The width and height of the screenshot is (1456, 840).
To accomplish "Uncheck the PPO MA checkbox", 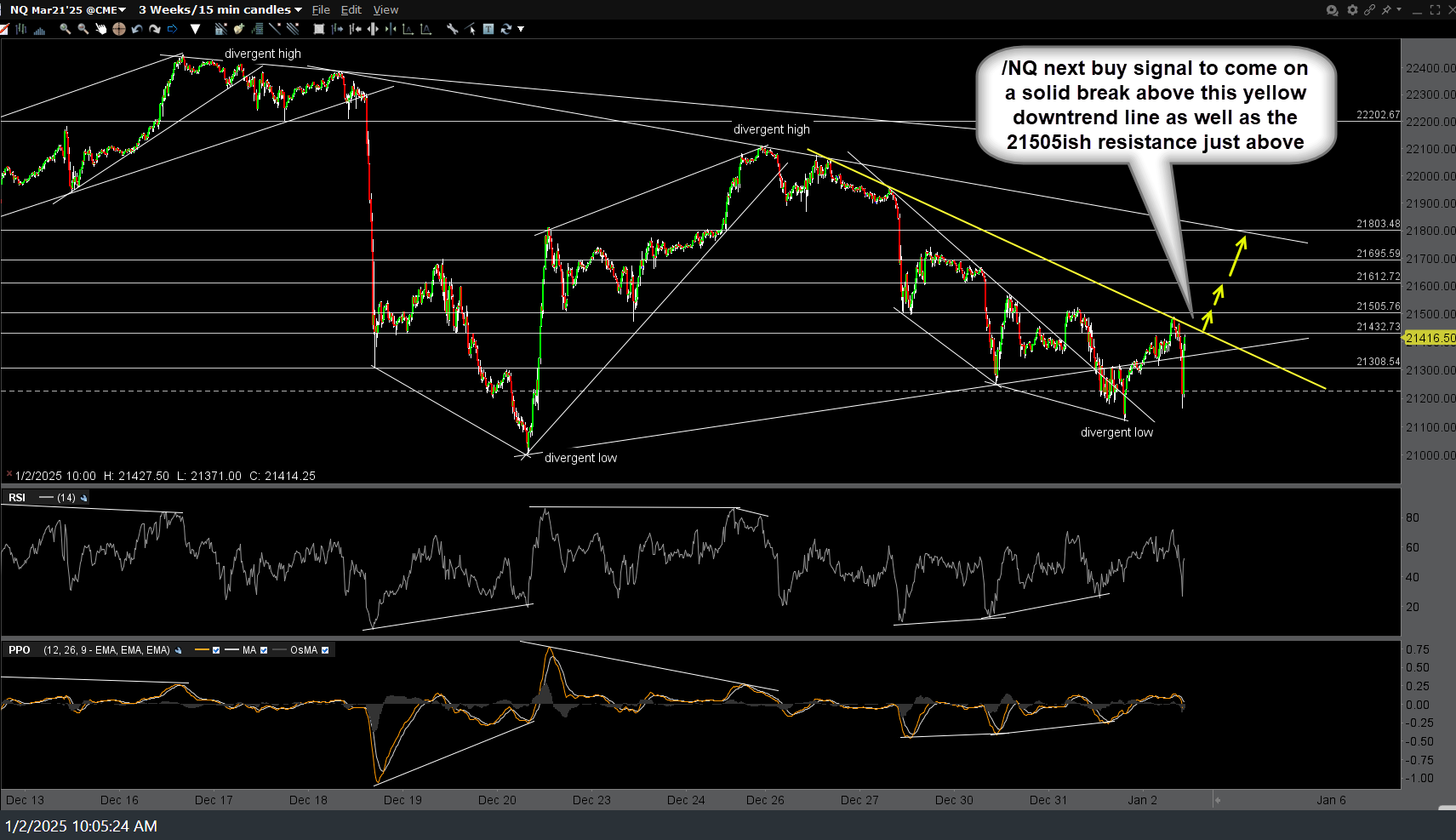I will [264, 650].
